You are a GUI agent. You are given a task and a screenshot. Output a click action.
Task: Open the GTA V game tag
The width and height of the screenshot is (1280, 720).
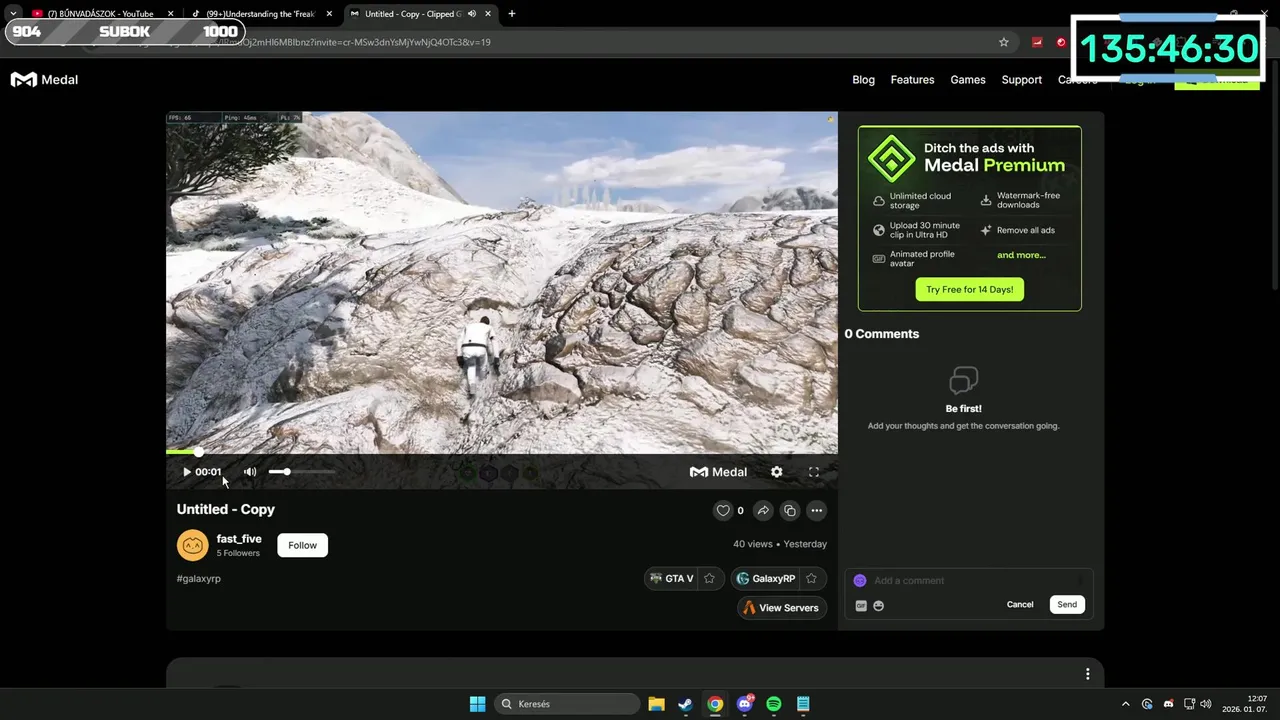672,578
